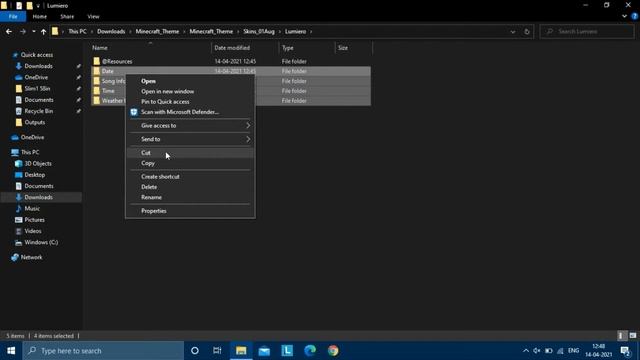Open pinned Downloads under Quick access

pyautogui.click(x=38, y=66)
